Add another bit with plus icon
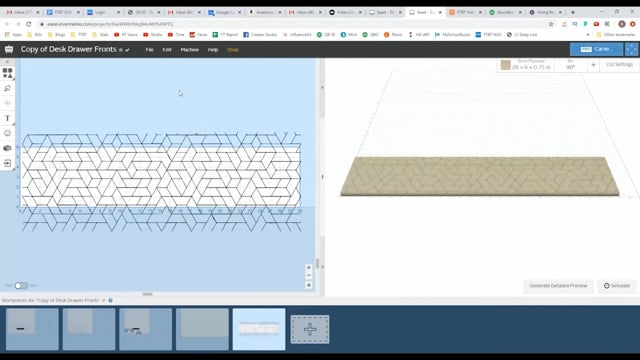Viewport: 640px width, 360px height. pos(593,64)
